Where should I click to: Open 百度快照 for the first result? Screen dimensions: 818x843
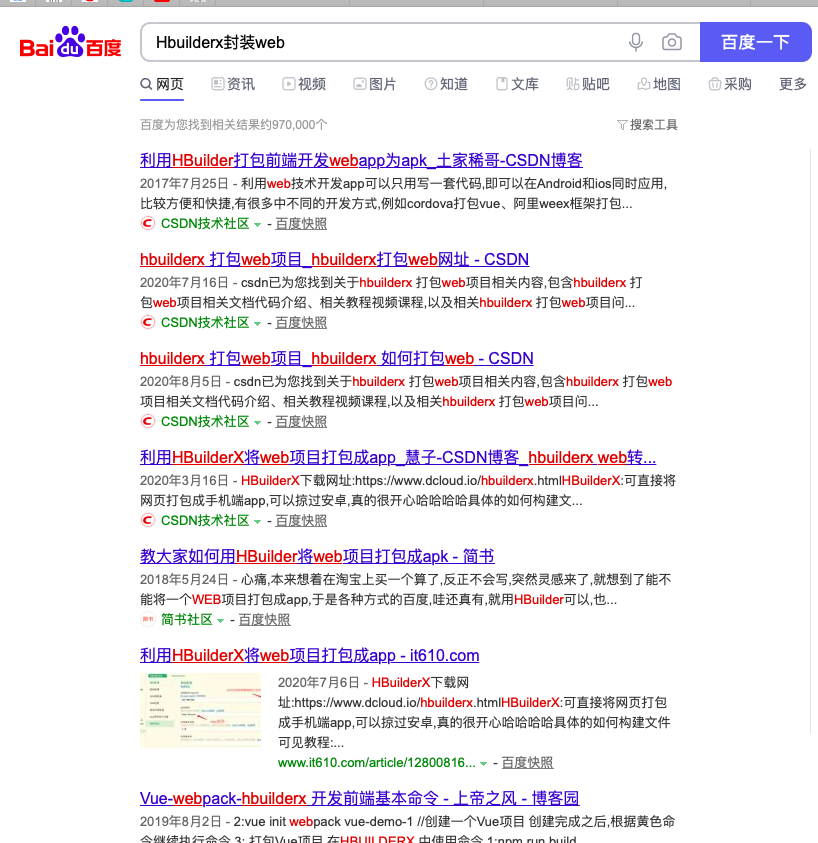(x=301, y=224)
